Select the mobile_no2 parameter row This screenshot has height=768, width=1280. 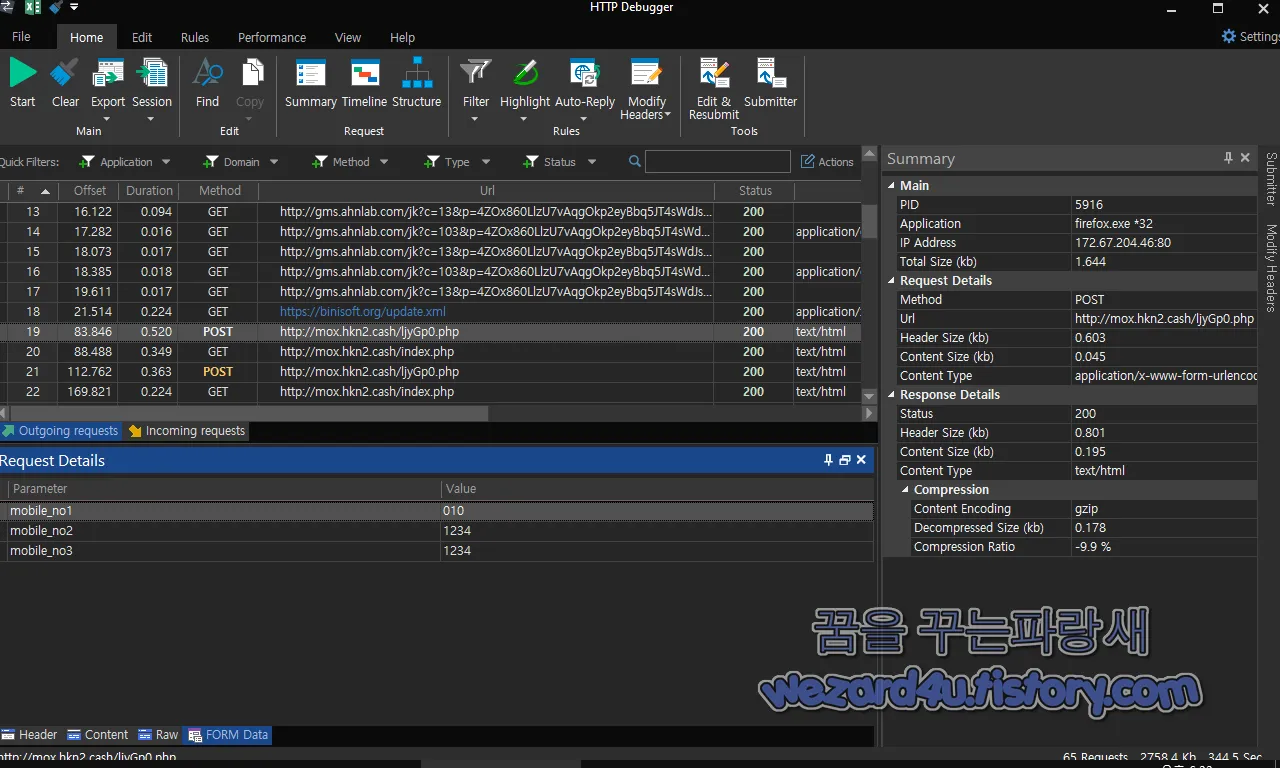pos(437,531)
